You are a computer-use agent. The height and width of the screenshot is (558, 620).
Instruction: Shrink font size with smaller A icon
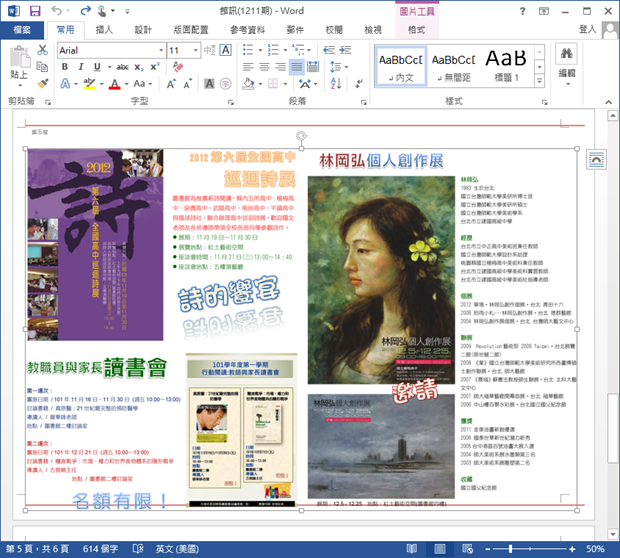187,84
